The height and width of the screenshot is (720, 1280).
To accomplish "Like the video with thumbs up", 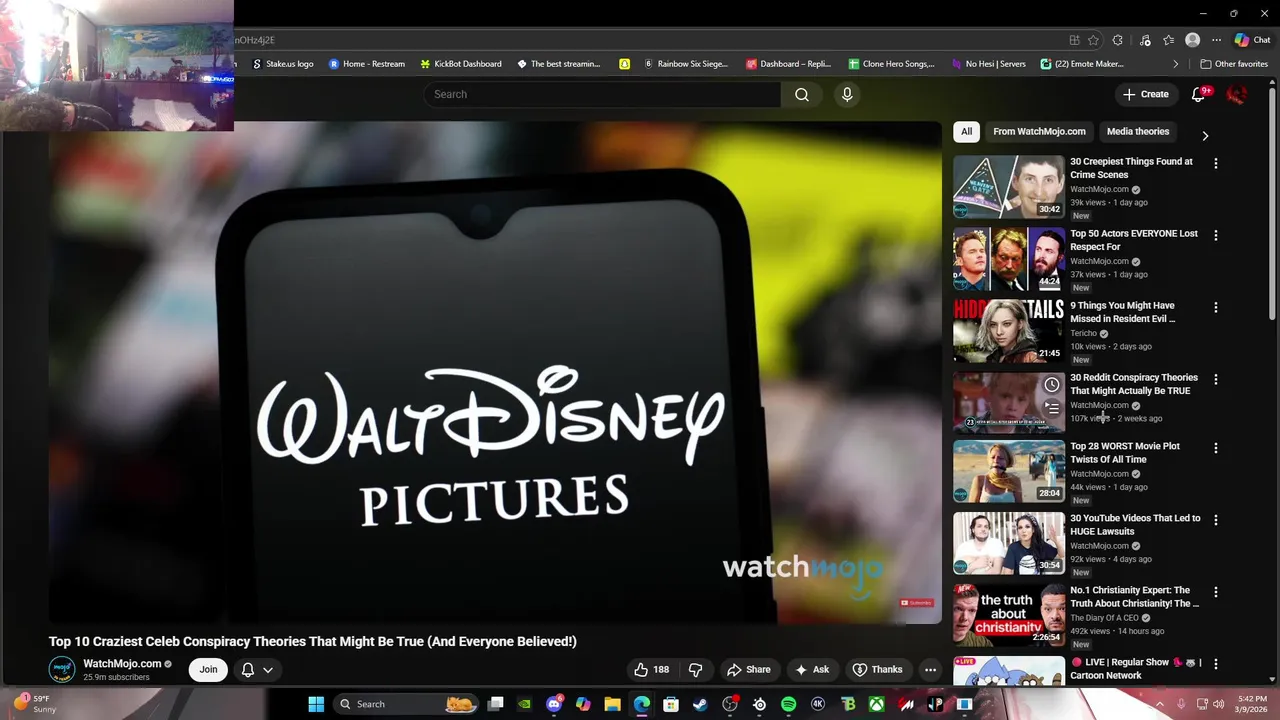I will click(651, 670).
